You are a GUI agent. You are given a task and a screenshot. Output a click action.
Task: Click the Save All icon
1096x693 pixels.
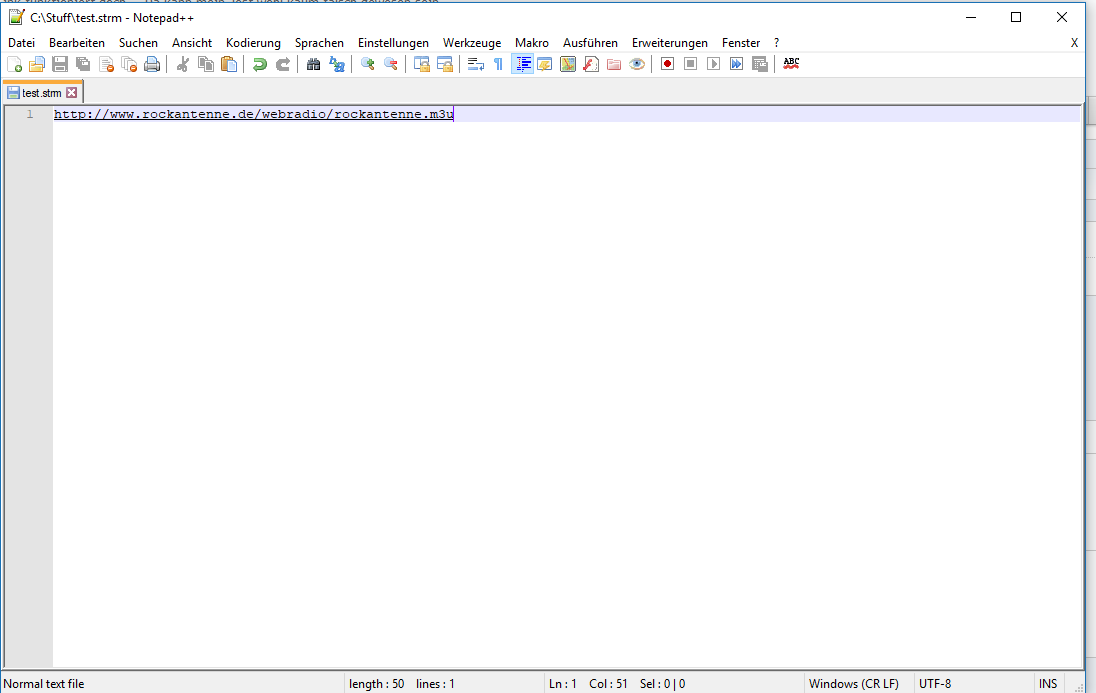(83, 64)
